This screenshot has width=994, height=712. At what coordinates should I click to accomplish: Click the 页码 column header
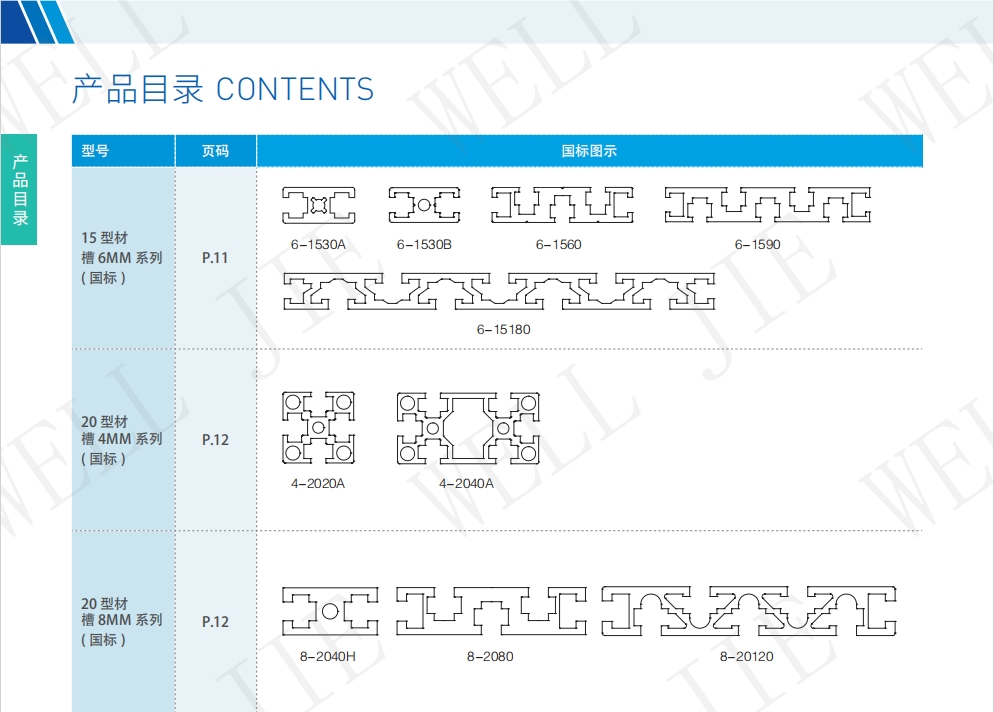pyautogui.click(x=217, y=150)
